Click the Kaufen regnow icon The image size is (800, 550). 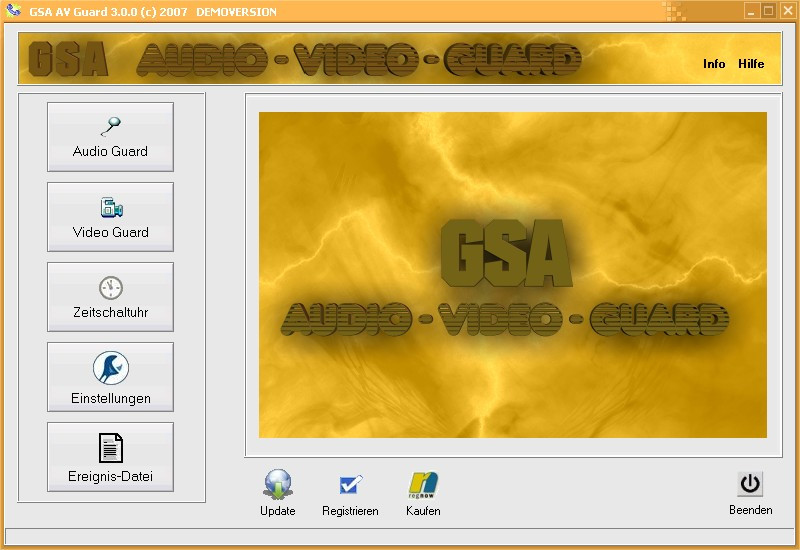click(423, 485)
